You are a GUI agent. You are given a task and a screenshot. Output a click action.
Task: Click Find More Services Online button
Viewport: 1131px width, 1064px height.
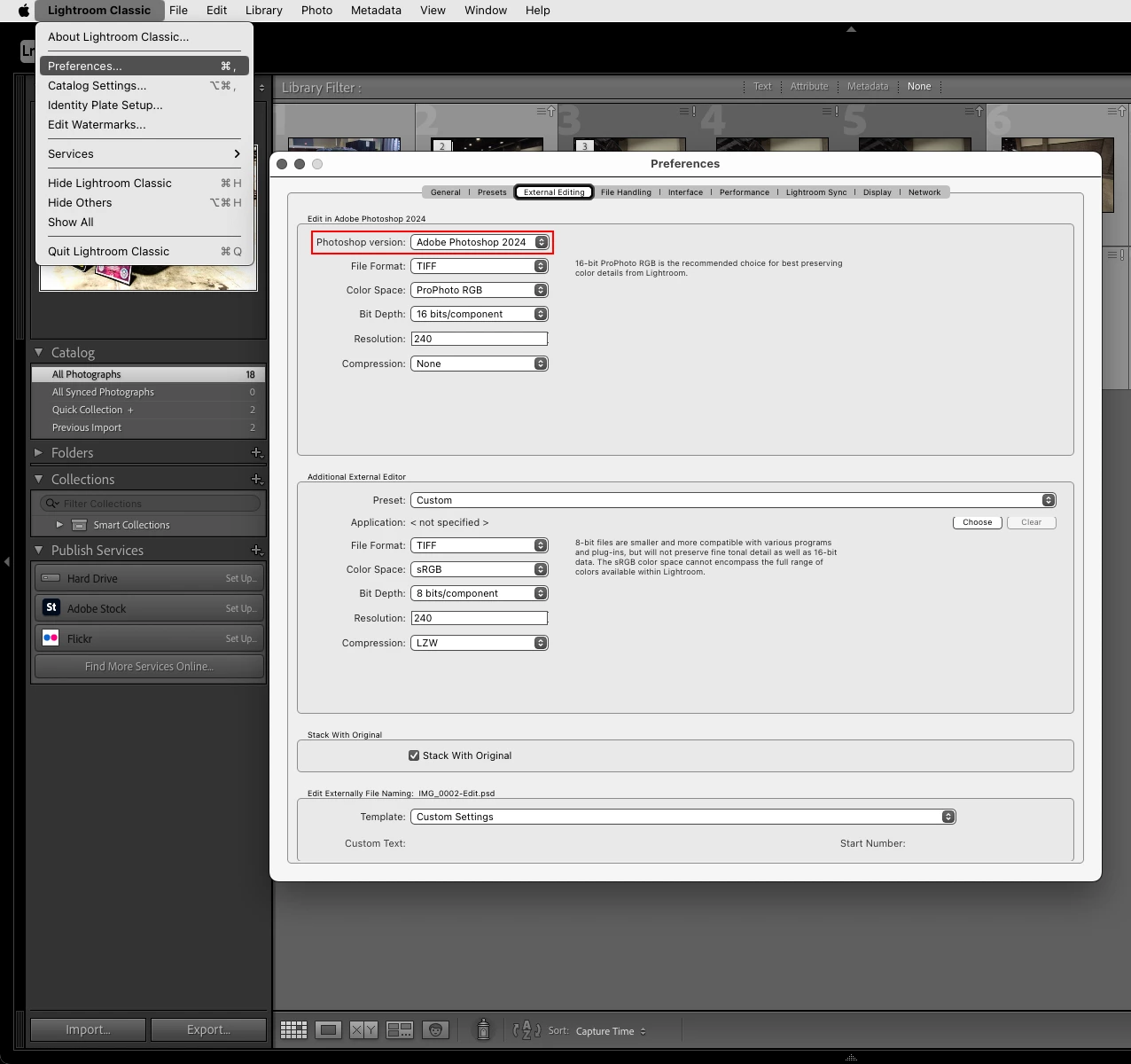(x=149, y=667)
